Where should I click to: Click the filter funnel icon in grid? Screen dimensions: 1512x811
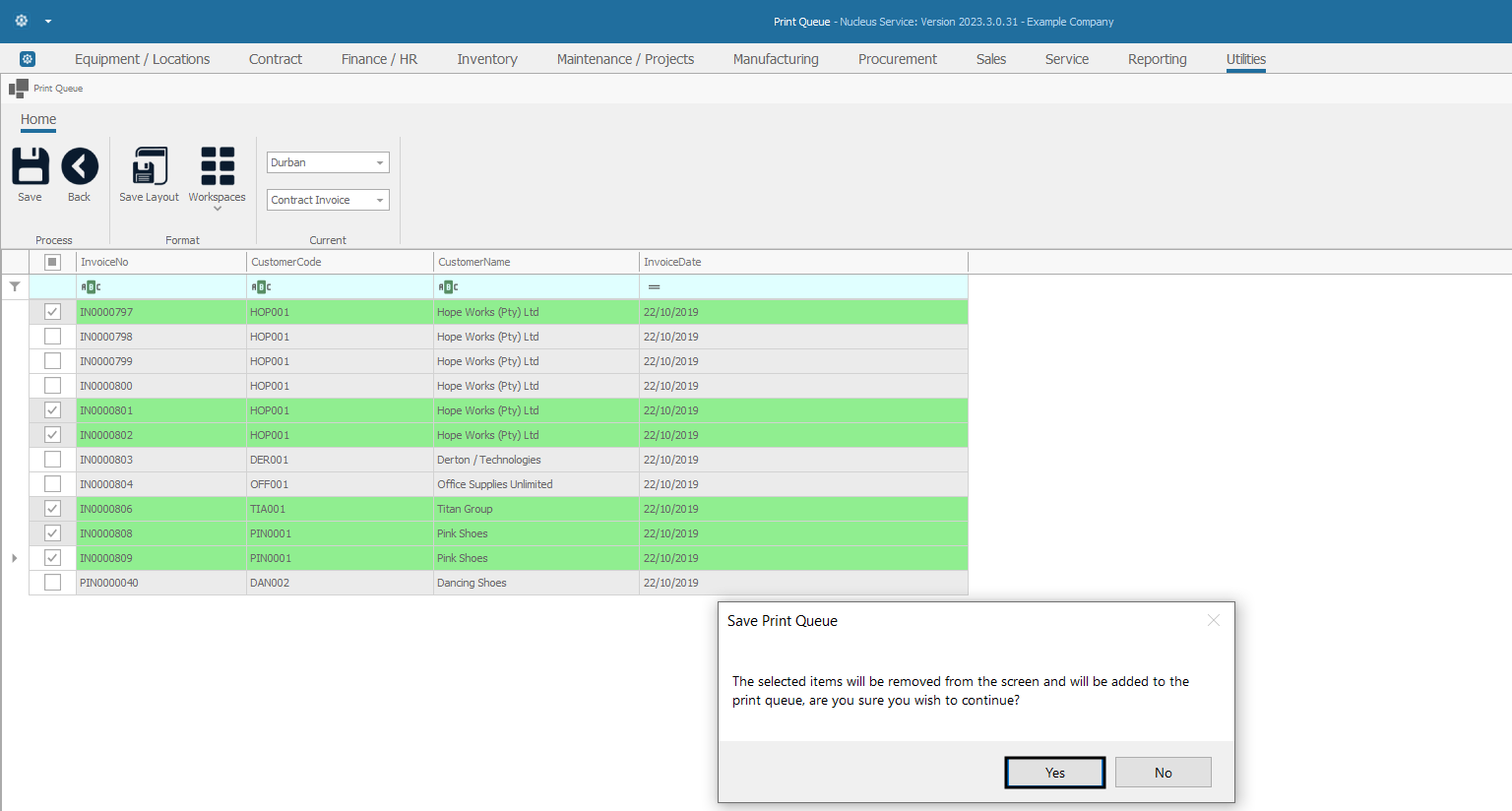15,286
